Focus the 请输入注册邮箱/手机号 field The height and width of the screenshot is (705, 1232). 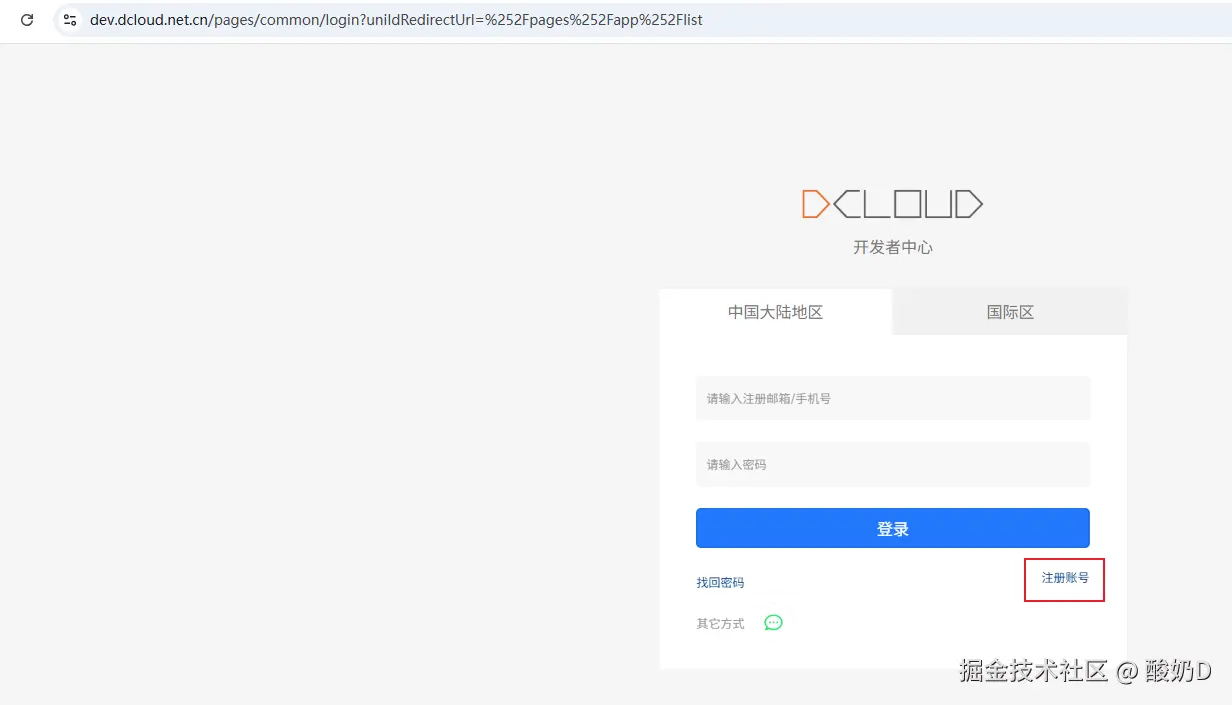coord(893,398)
